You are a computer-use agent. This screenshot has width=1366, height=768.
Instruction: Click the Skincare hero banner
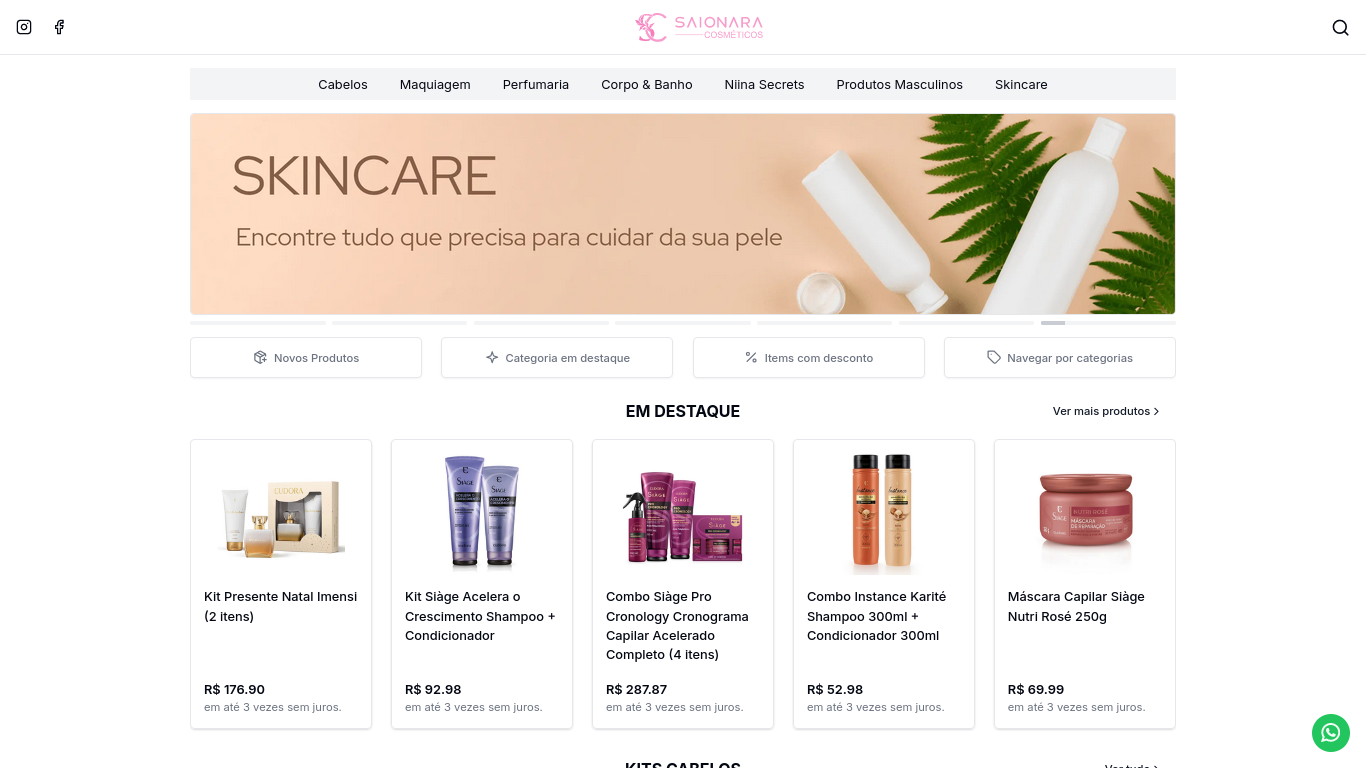pyautogui.click(x=683, y=214)
